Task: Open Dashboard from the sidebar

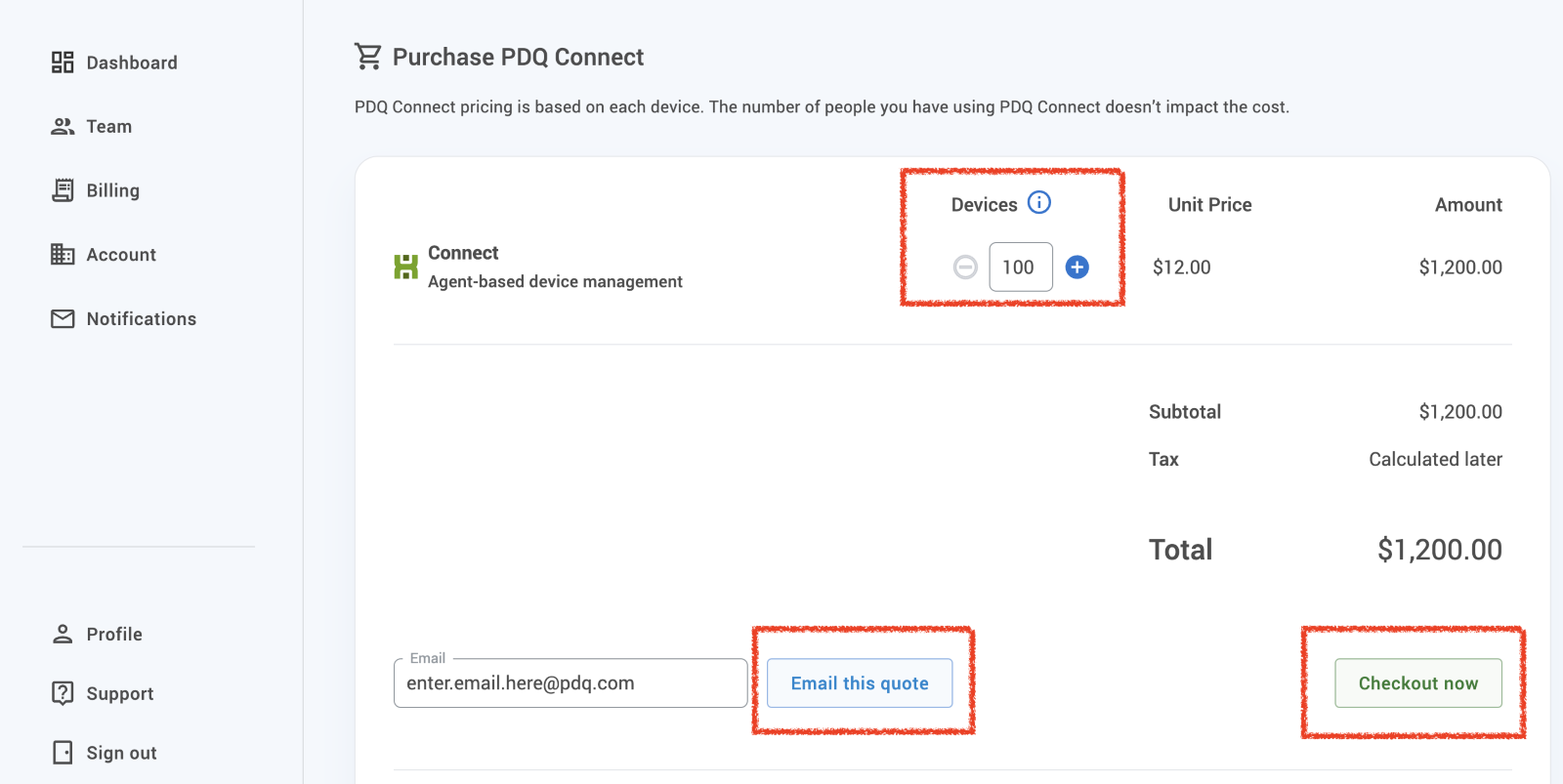Action: pyautogui.click(x=132, y=62)
